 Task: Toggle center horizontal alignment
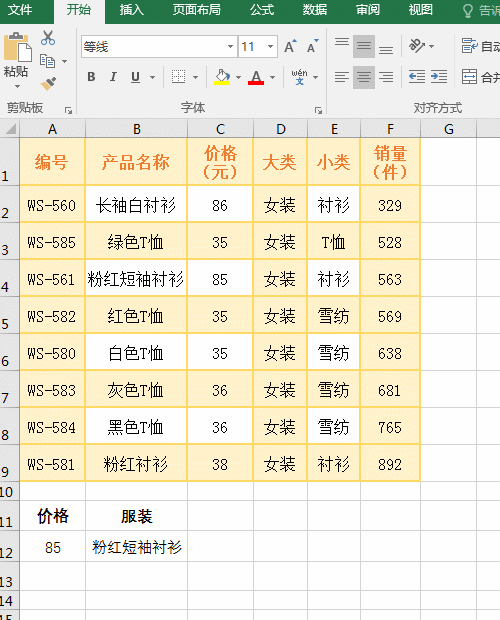364,77
